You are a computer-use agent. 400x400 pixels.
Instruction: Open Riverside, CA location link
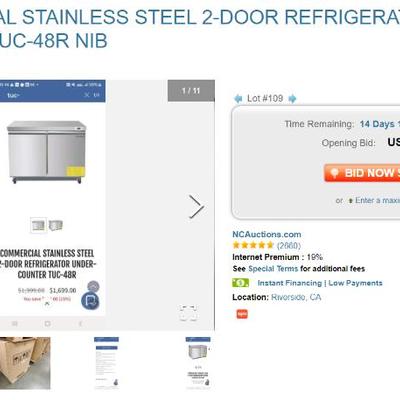pyautogui.click(x=296, y=297)
